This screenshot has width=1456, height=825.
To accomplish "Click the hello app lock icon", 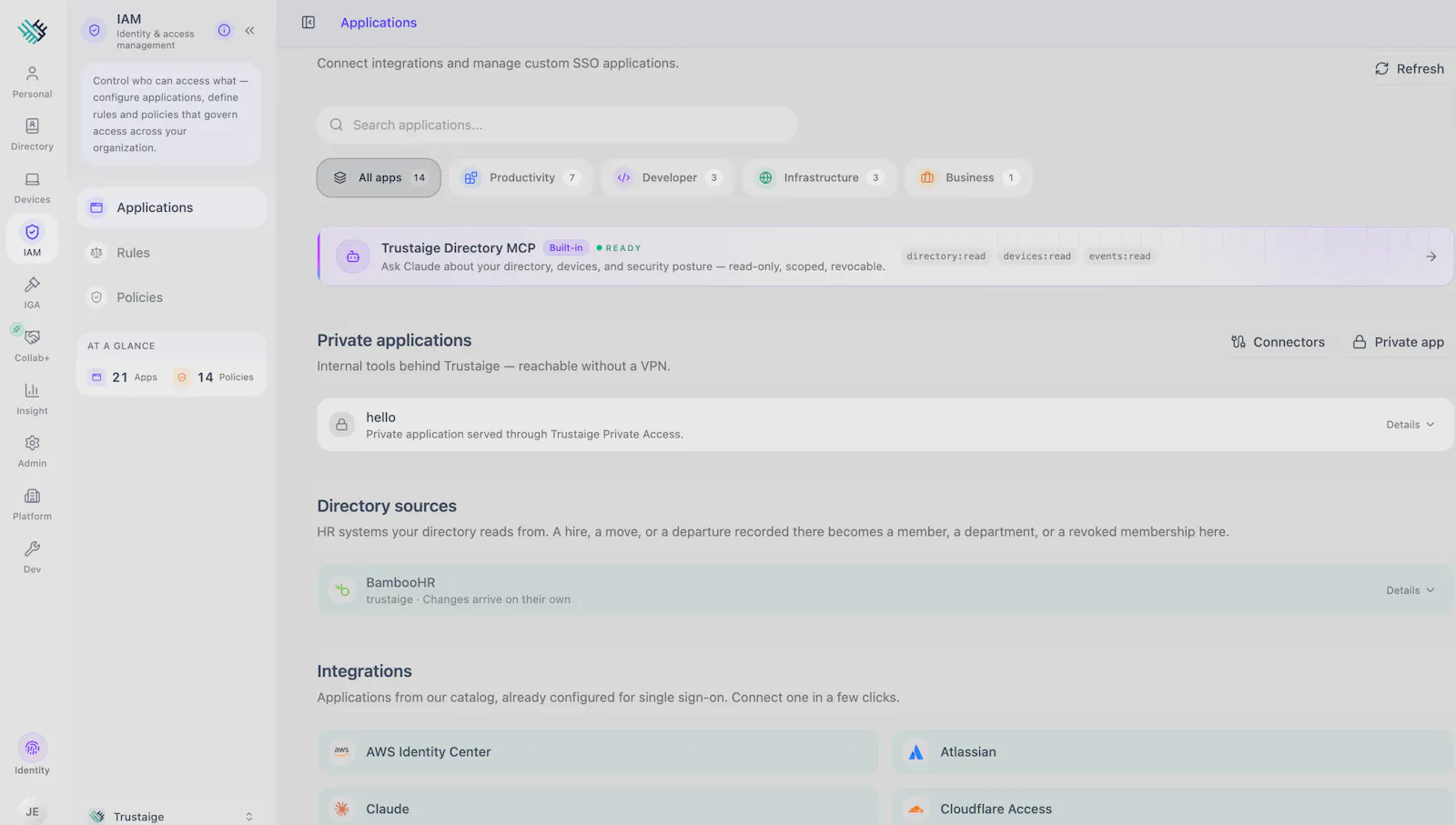I will click(x=341, y=425).
